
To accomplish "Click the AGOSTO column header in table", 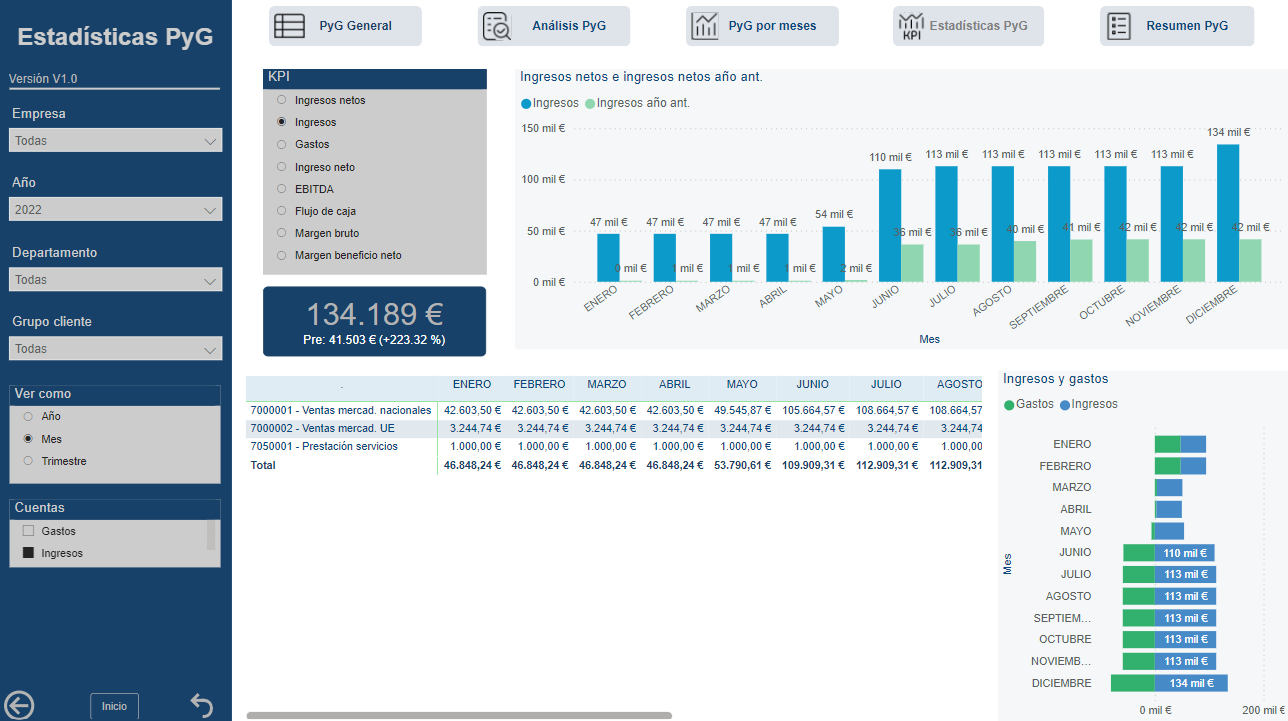I will pyautogui.click(x=959, y=384).
